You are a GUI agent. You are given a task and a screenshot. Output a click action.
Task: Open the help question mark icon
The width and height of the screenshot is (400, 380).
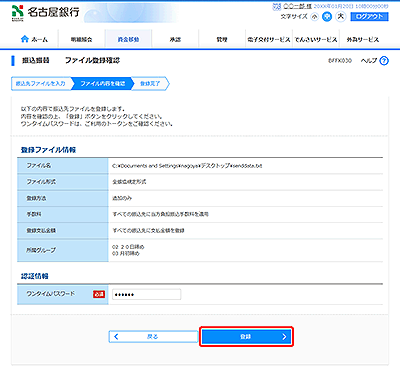pyautogui.click(x=384, y=61)
